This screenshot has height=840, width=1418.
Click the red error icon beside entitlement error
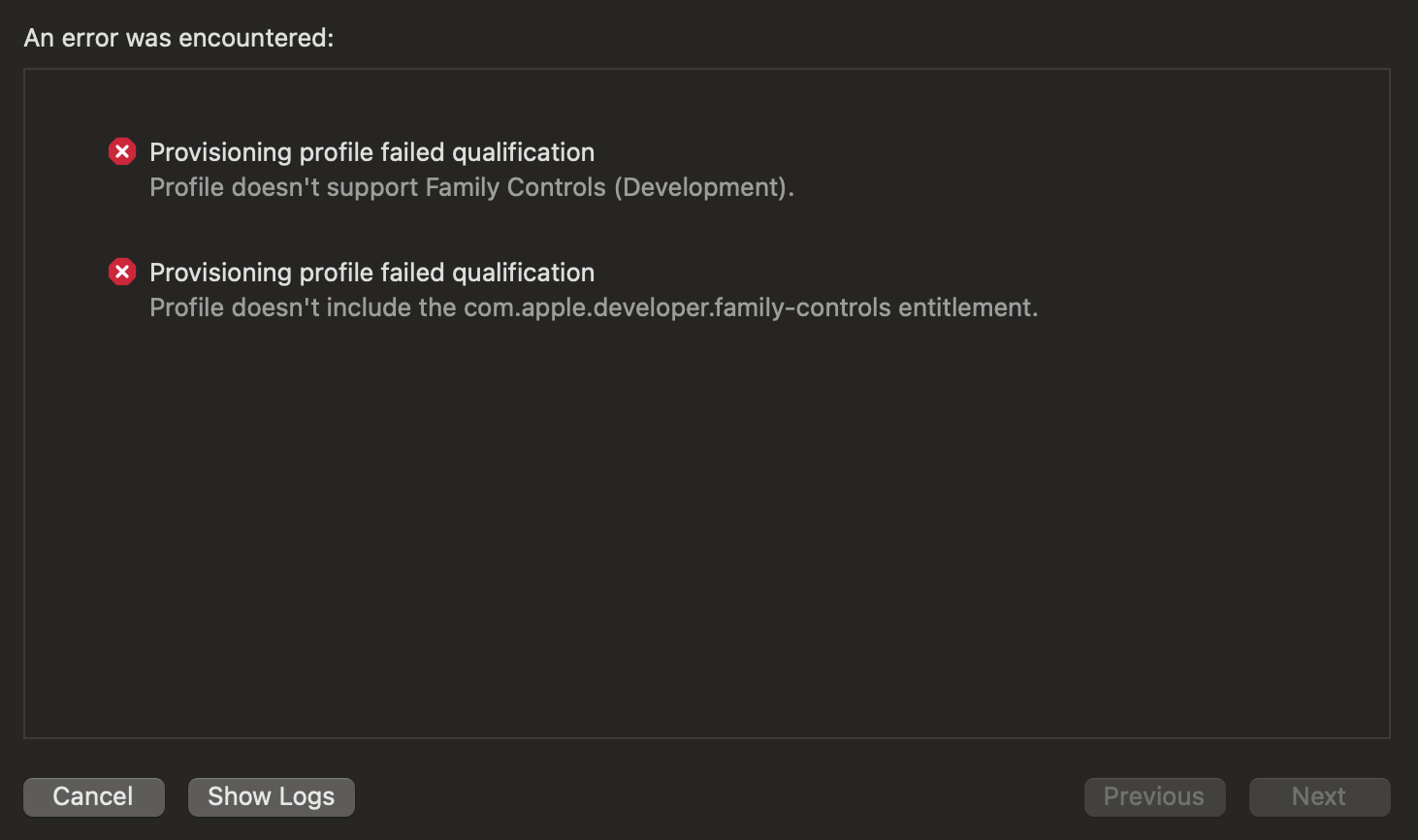122,273
